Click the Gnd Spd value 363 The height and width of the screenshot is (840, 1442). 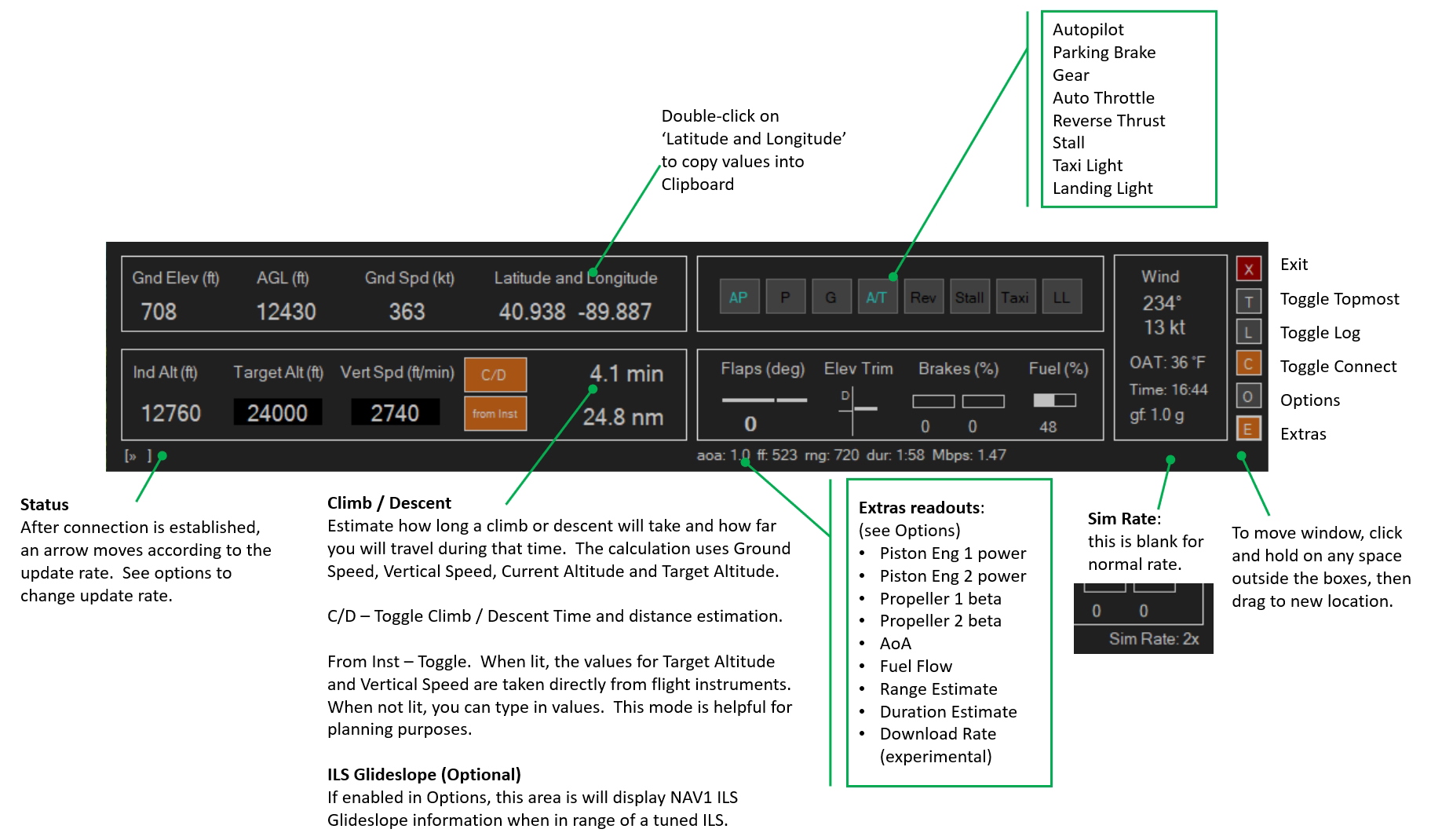tap(407, 312)
